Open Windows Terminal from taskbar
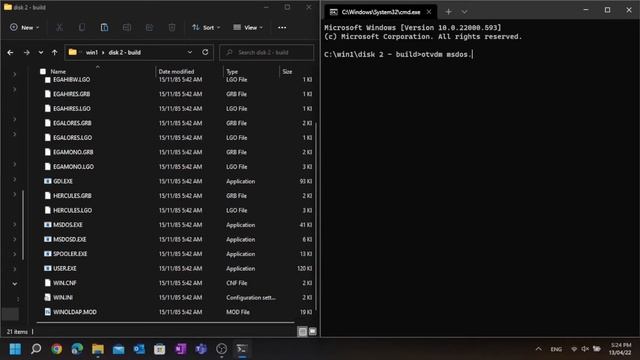640x360 pixels. 242,349
